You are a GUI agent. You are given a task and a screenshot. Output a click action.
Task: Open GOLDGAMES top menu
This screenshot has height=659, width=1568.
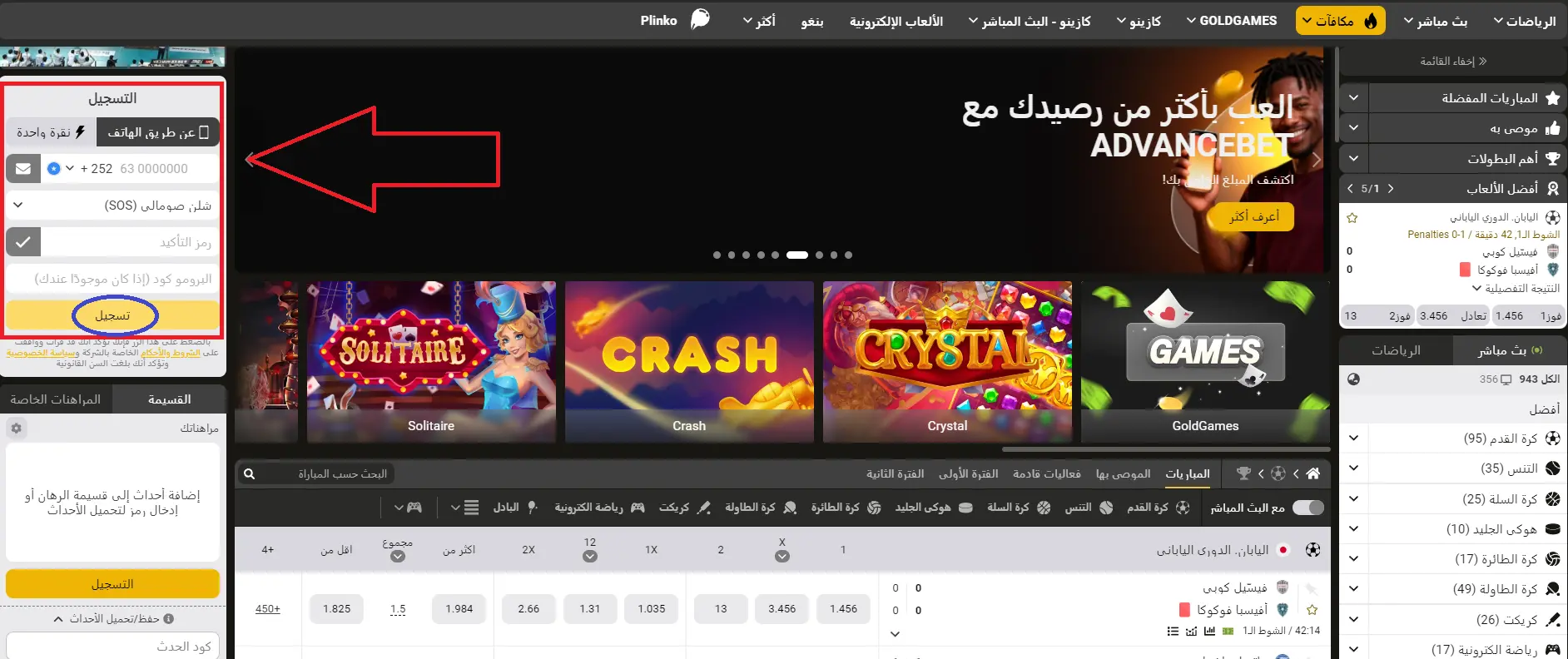coord(1232,21)
